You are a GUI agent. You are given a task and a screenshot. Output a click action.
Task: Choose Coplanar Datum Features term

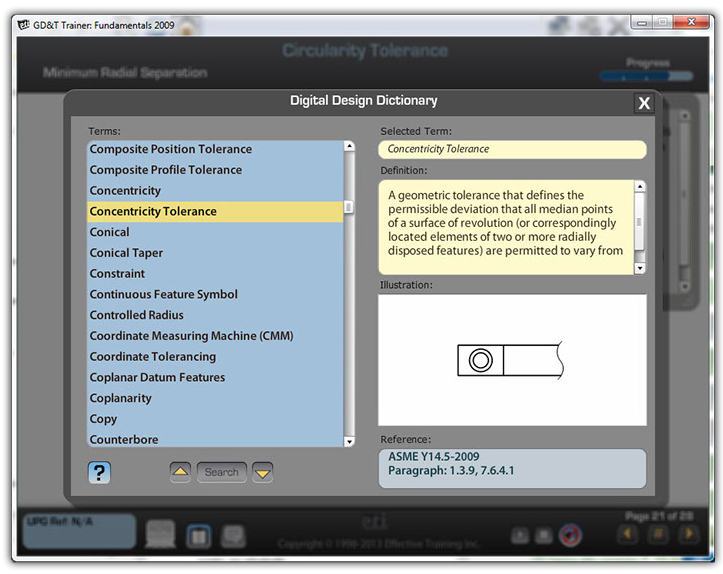tap(157, 377)
